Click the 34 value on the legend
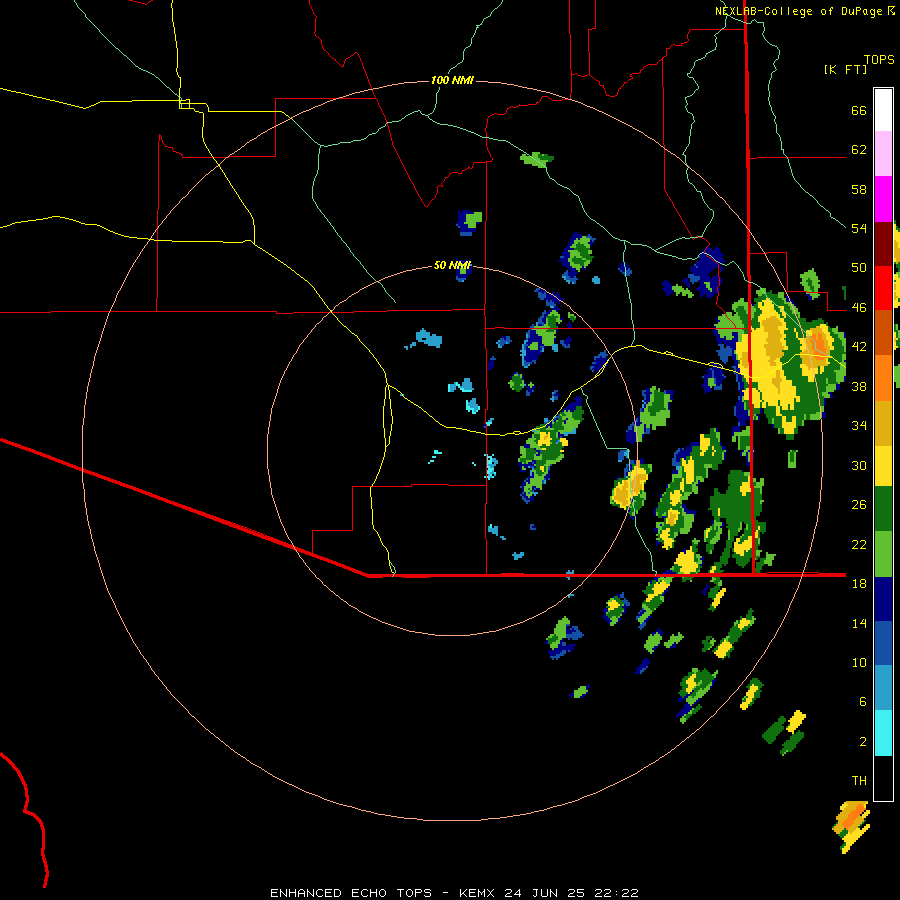 [859, 426]
